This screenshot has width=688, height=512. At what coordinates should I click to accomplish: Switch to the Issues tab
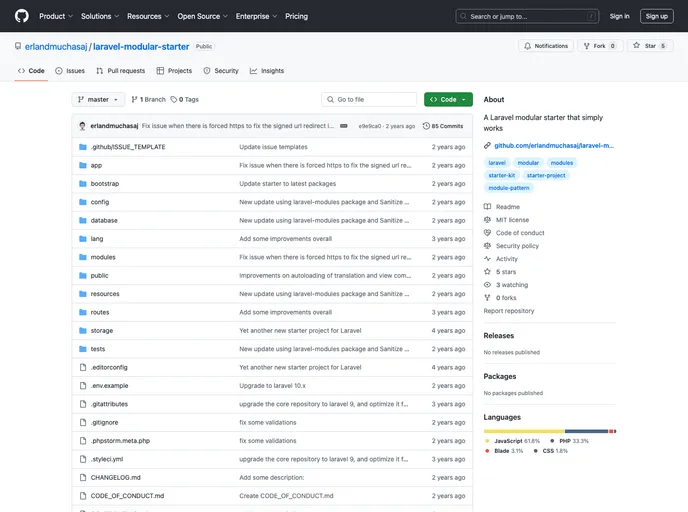click(70, 71)
